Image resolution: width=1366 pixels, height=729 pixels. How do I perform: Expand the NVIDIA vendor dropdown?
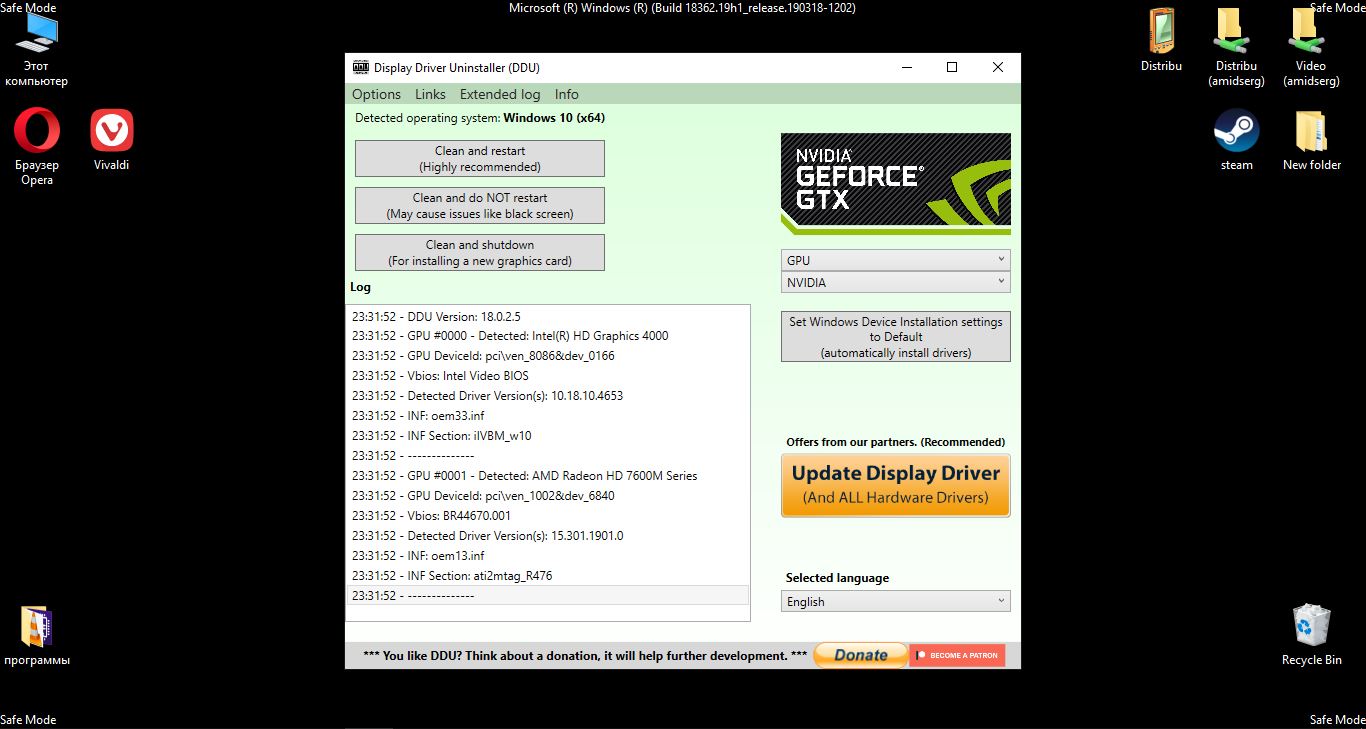pos(895,282)
